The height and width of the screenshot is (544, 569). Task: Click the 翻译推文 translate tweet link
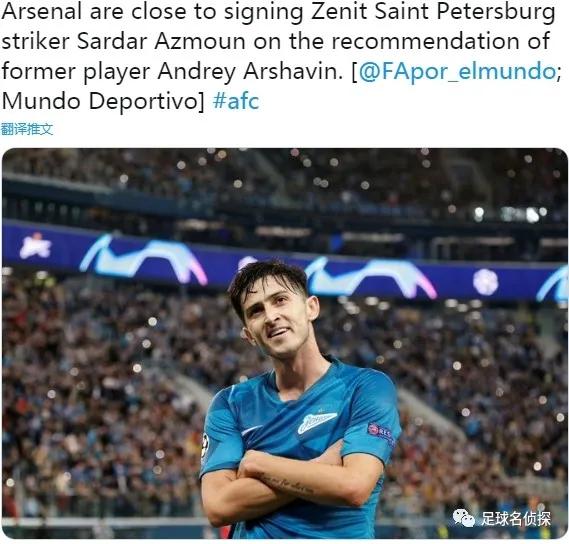point(27,129)
